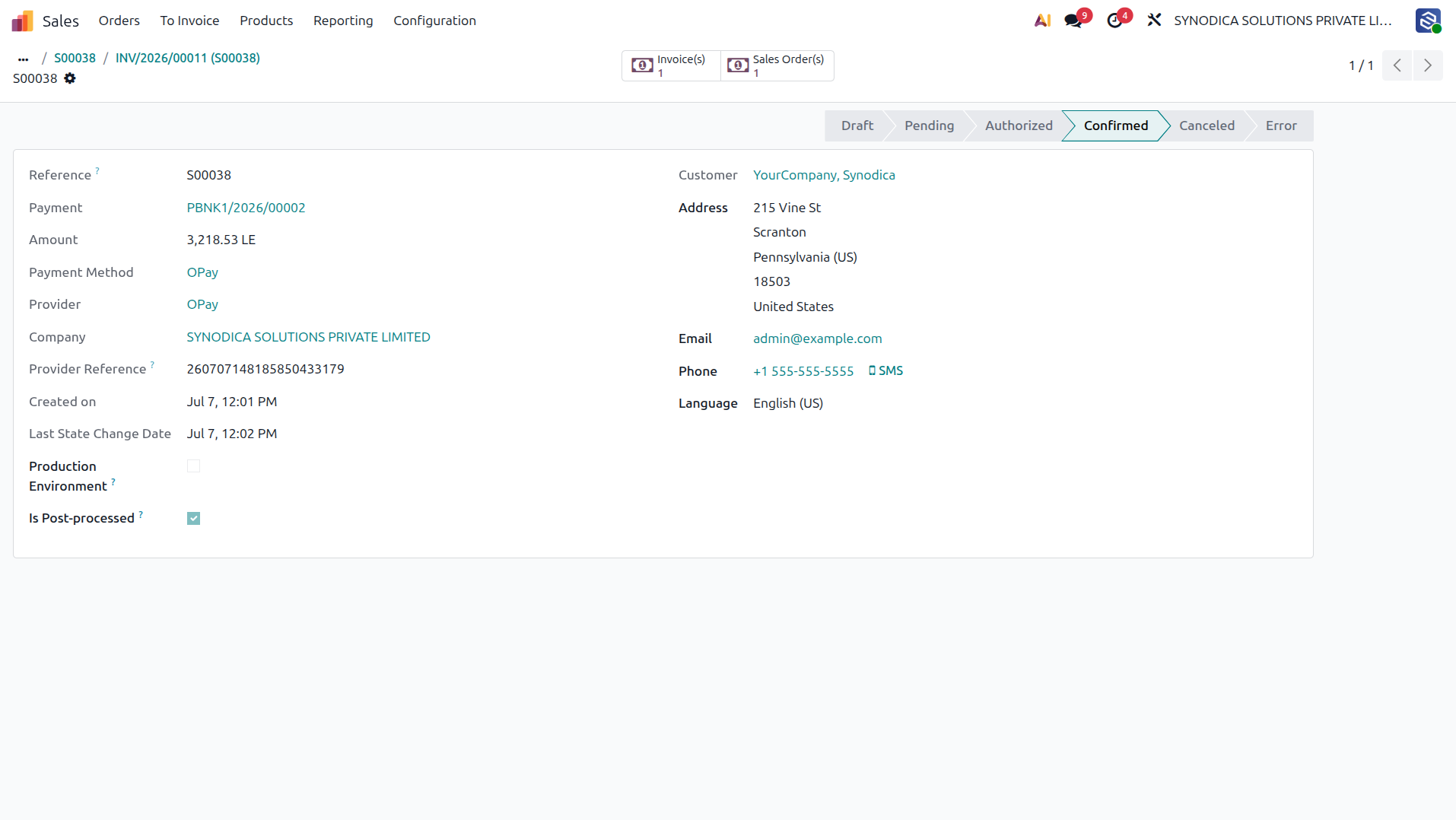Screen dimensions: 1456x820
Task: Select the Draft status stage
Action: point(857,126)
